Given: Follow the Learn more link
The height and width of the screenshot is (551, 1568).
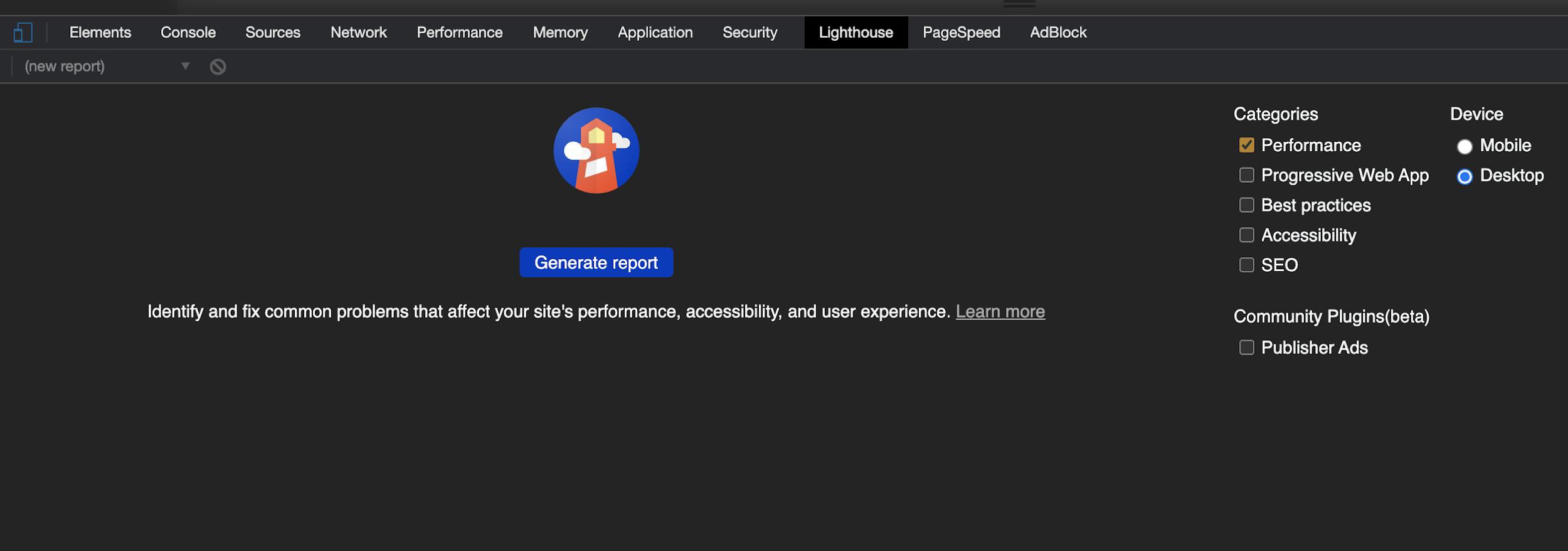Looking at the screenshot, I should (1000, 312).
